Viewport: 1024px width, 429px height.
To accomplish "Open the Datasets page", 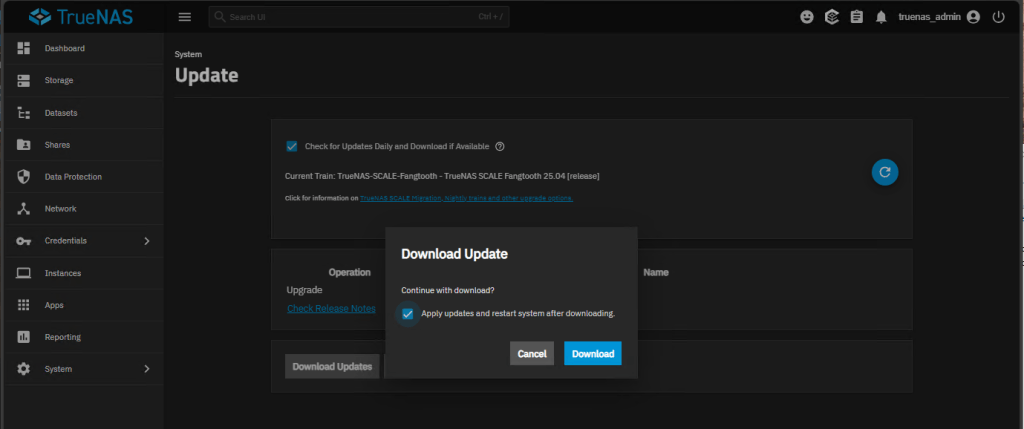I will 61,113.
